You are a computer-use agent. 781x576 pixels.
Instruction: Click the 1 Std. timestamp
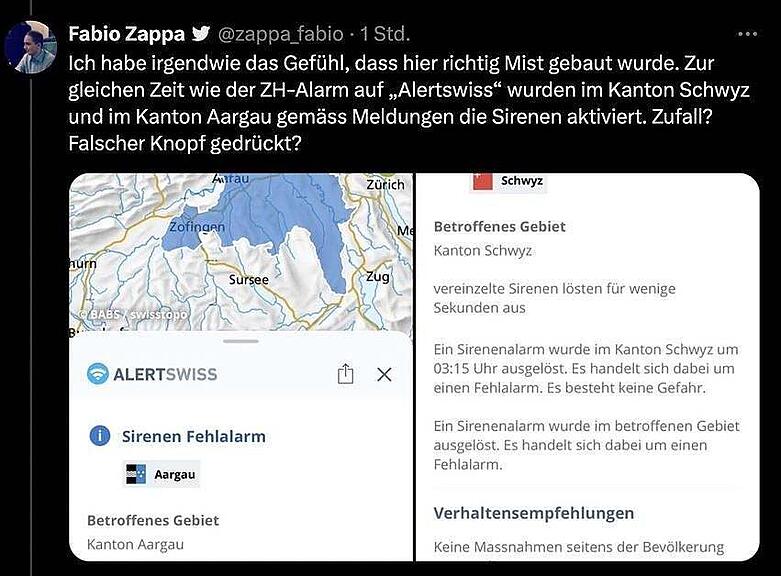tap(385, 34)
